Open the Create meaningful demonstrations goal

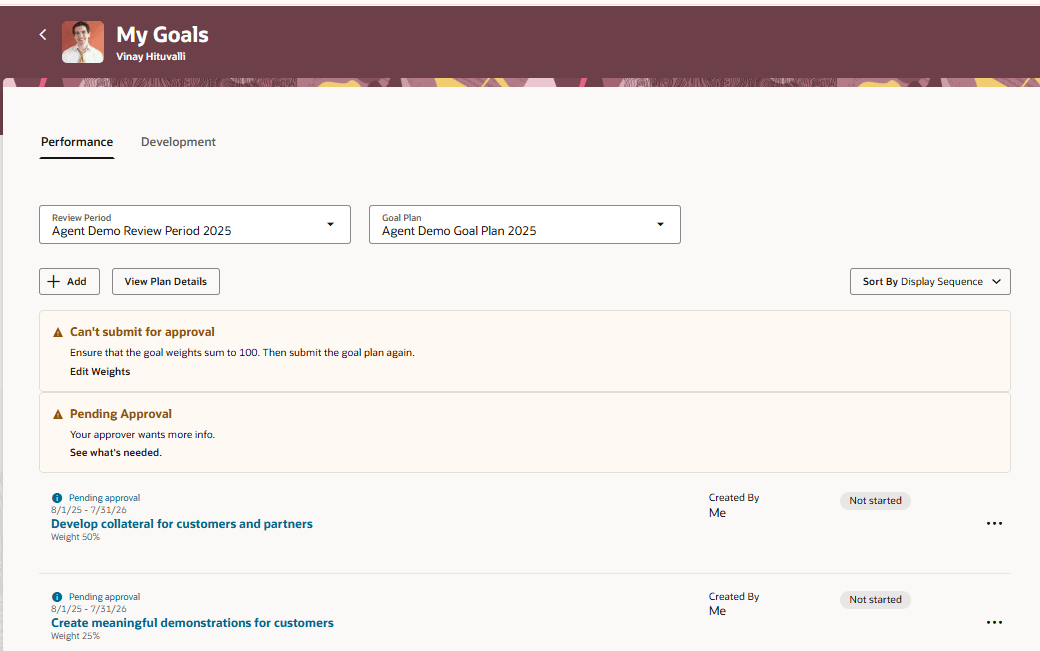point(192,622)
